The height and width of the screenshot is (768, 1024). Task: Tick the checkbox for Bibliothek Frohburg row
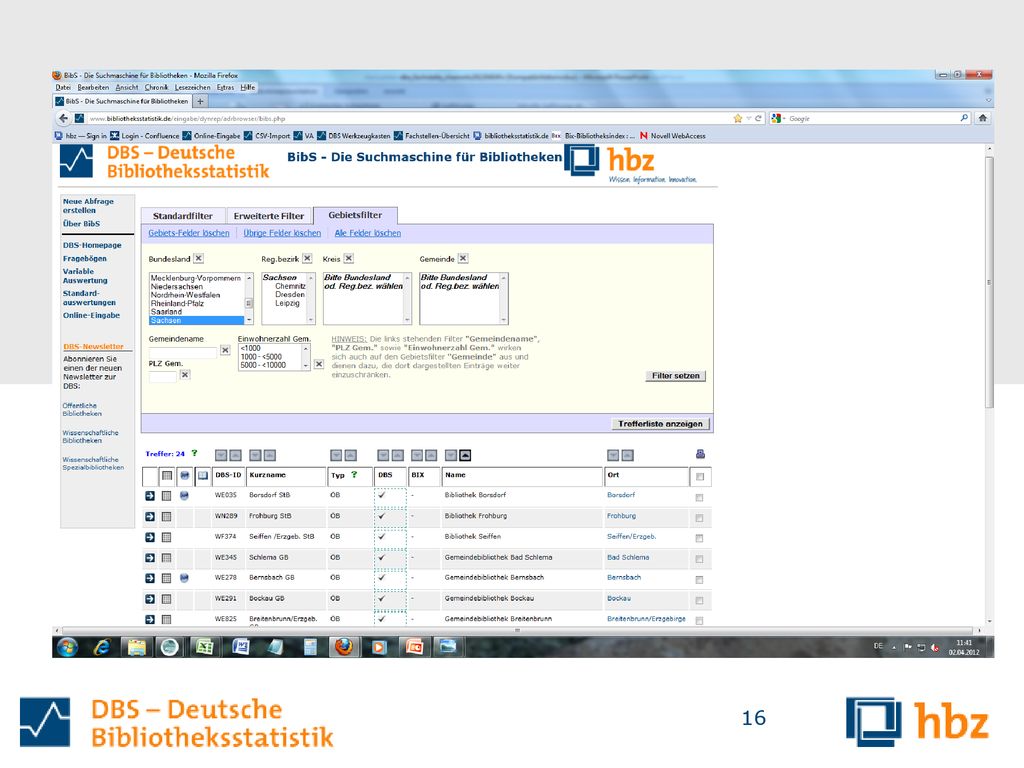(699, 518)
